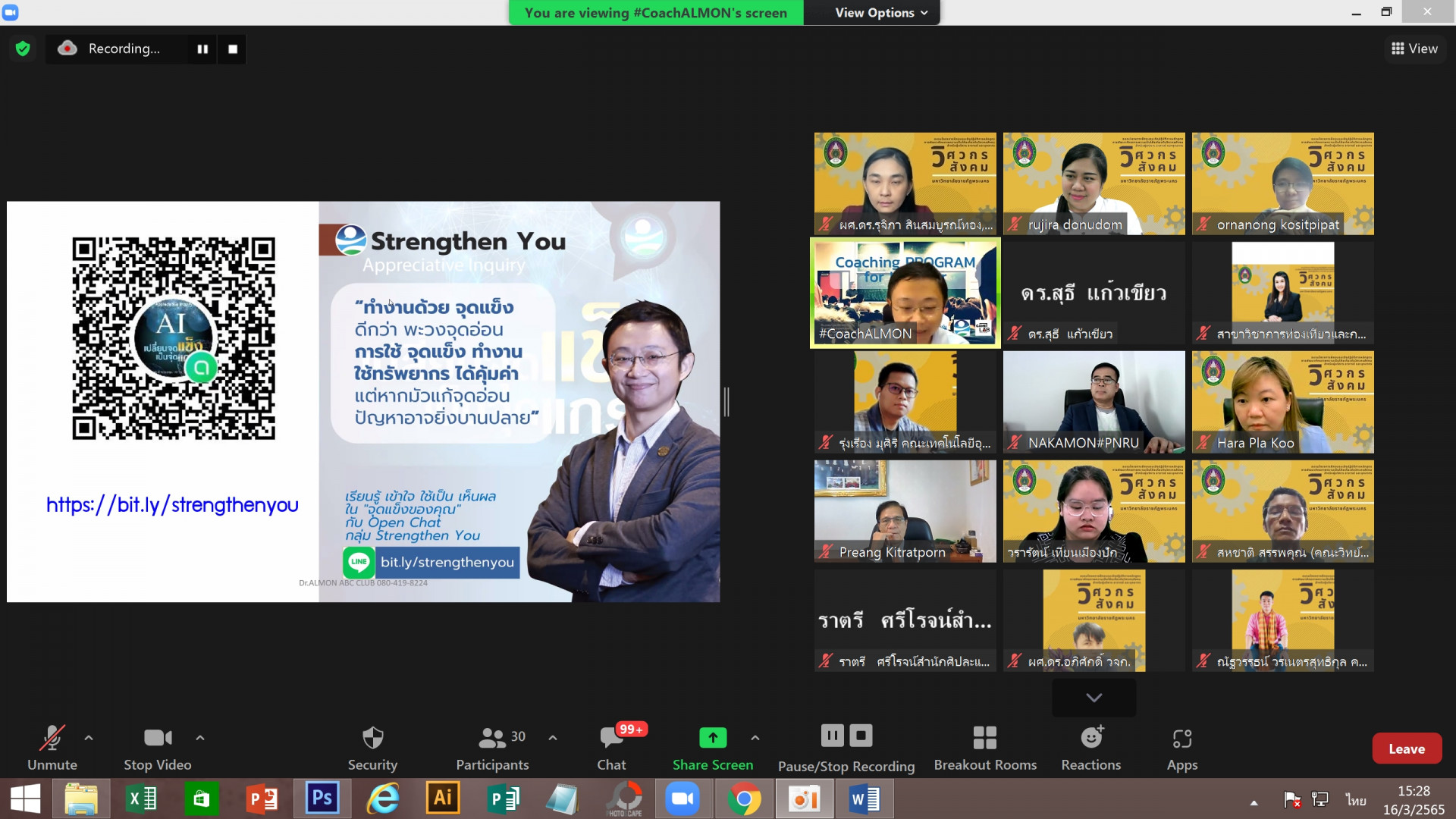Viewport: 1456px width, 819px height.
Task: Open PhotoScape from taskbar
Action: (625, 799)
